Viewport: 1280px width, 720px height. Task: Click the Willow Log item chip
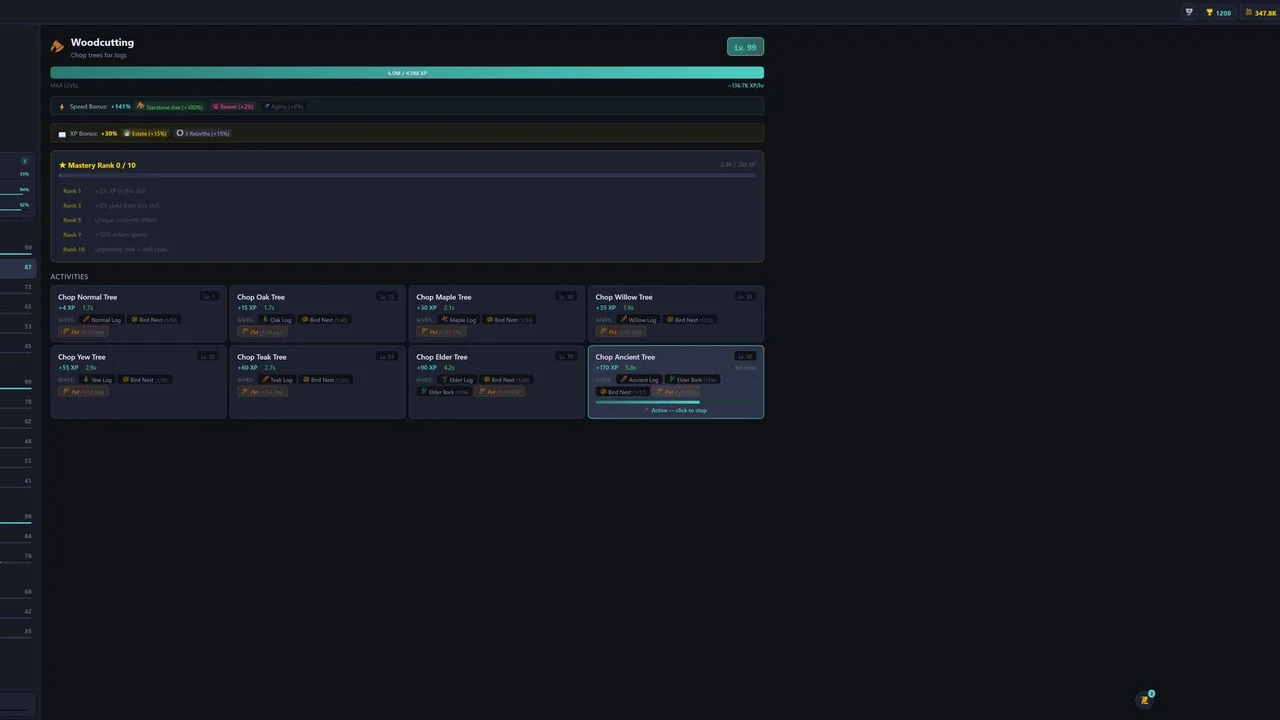point(638,320)
